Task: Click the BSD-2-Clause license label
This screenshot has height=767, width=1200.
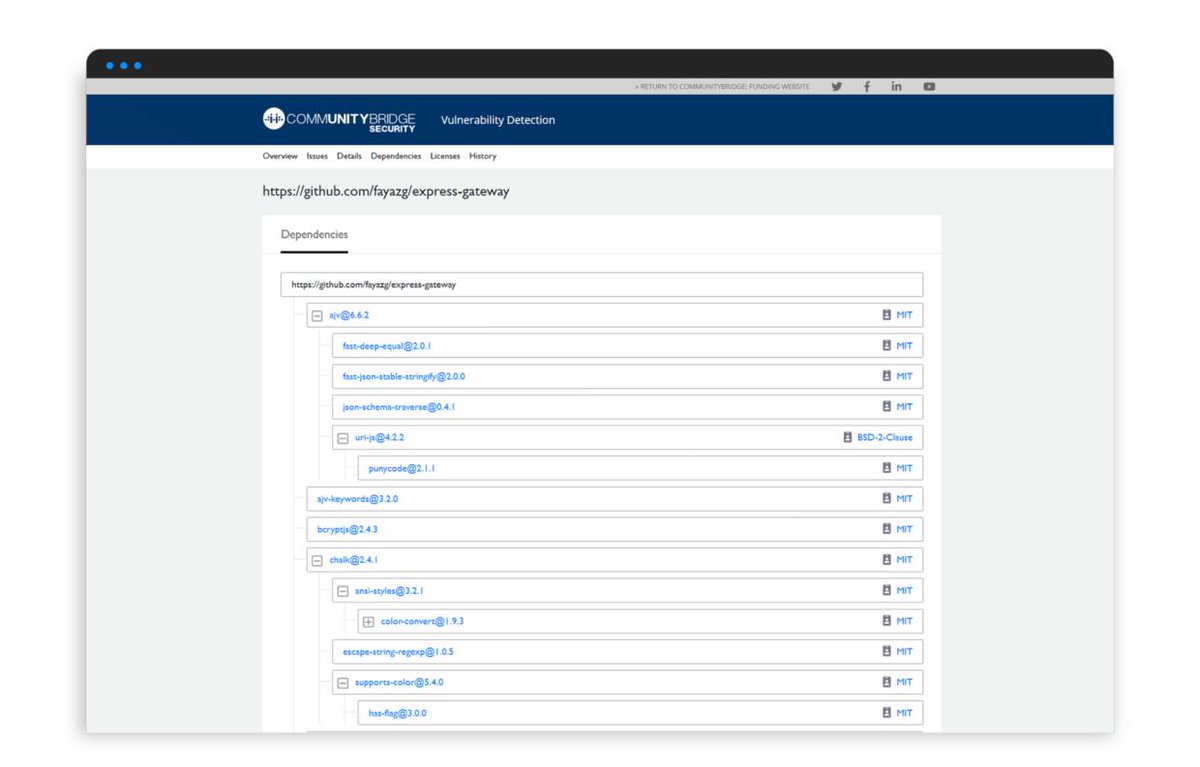Action: pyautogui.click(x=885, y=437)
